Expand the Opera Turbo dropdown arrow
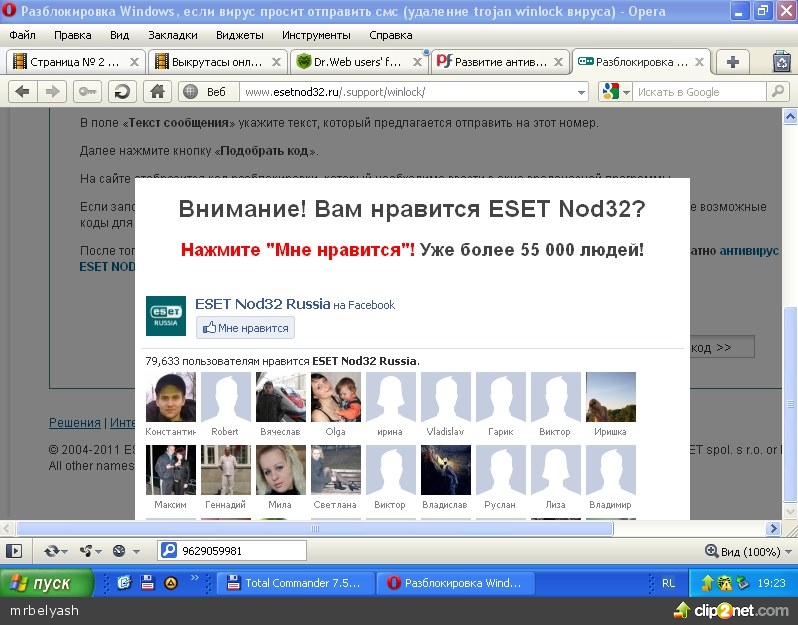The image size is (798, 625). click(x=136, y=551)
